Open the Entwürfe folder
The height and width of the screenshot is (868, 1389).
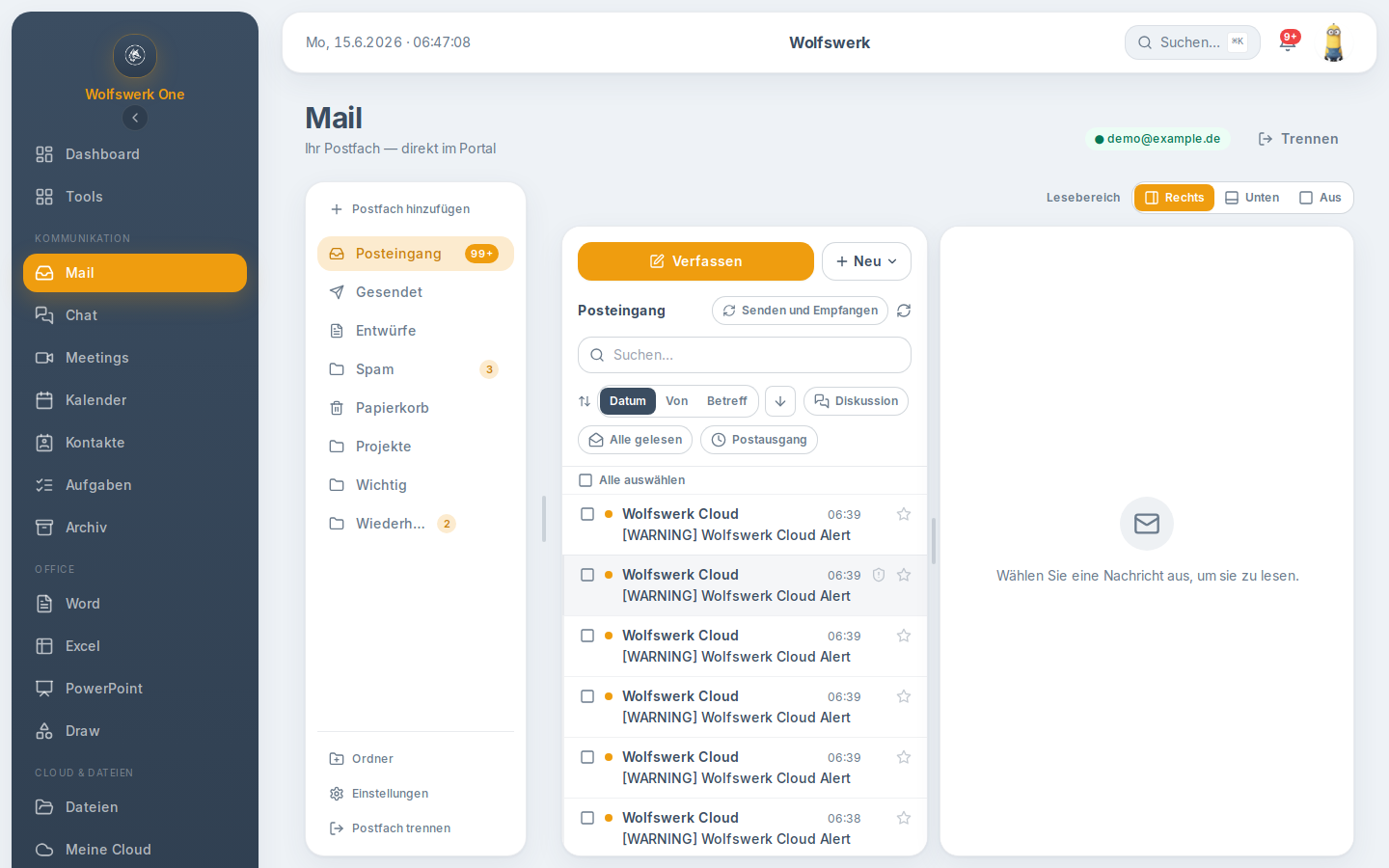pos(416,331)
